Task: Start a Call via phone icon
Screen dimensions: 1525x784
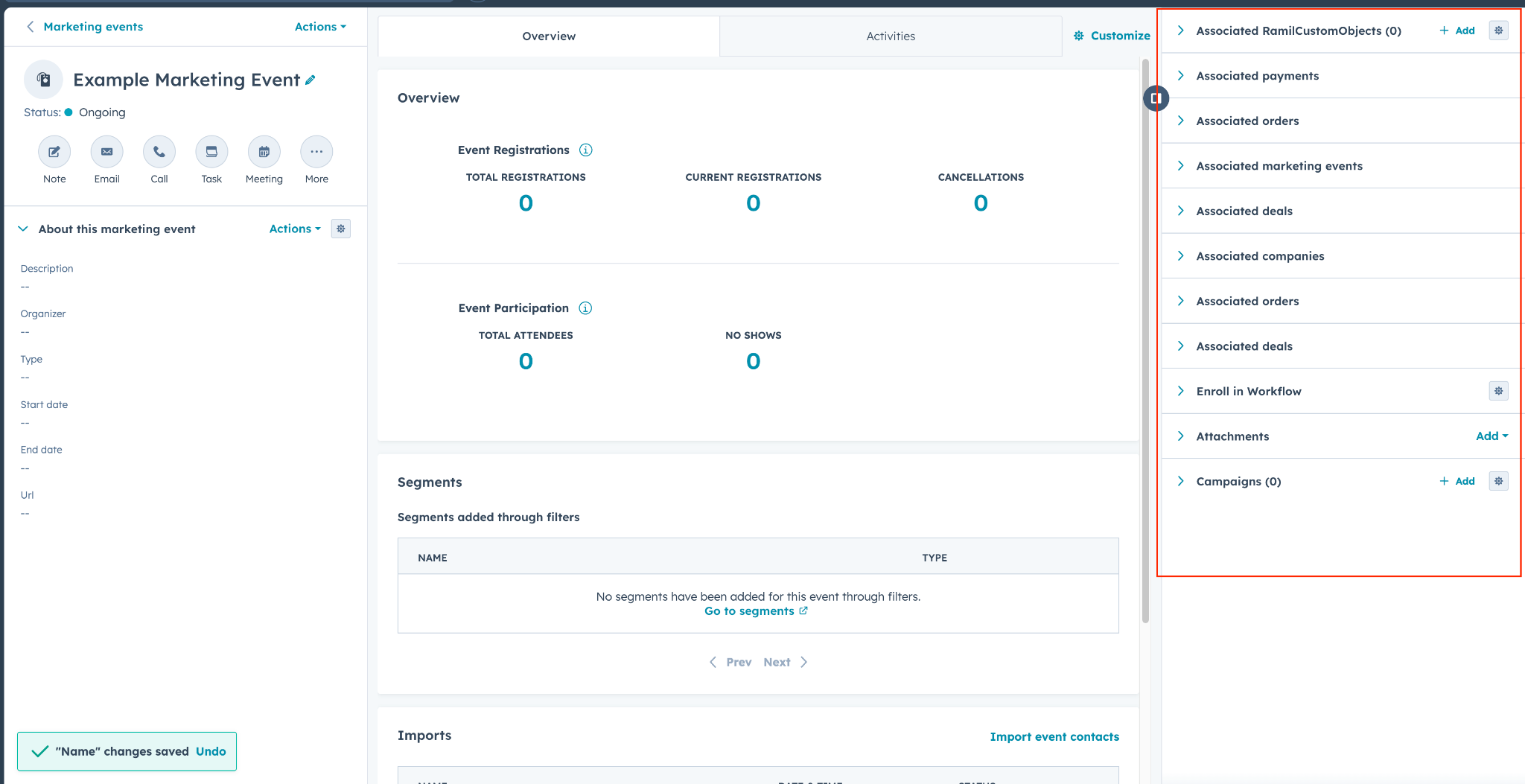Action: (x=159, y=152)
